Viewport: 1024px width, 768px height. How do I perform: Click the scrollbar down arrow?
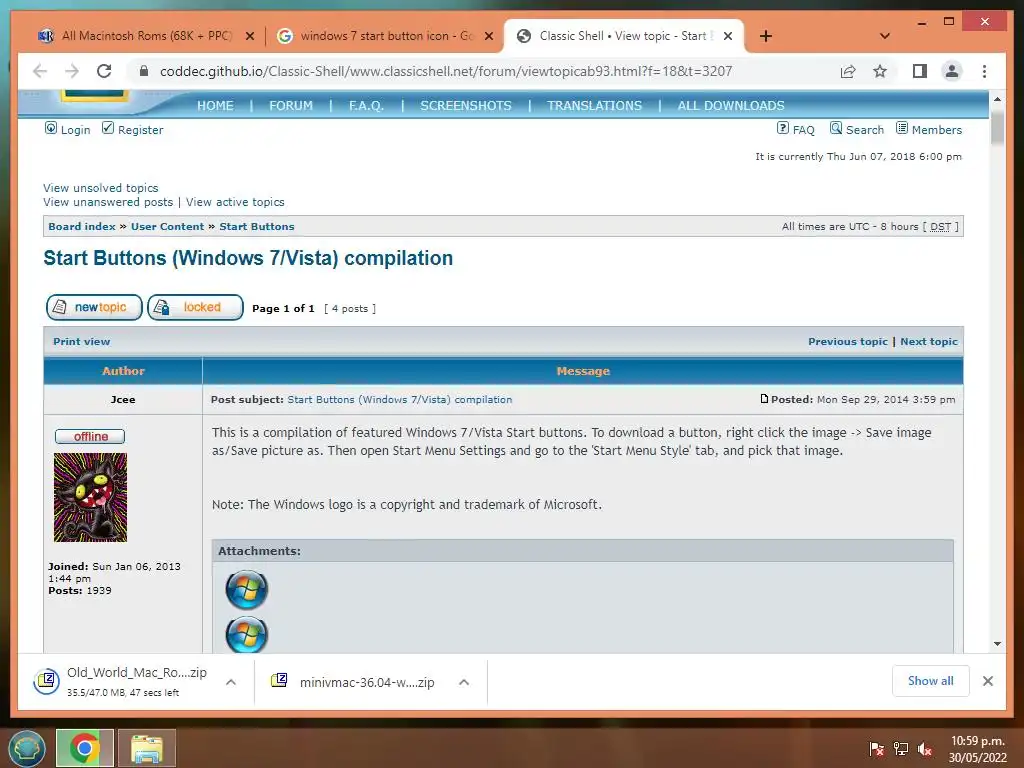(997, 644)
